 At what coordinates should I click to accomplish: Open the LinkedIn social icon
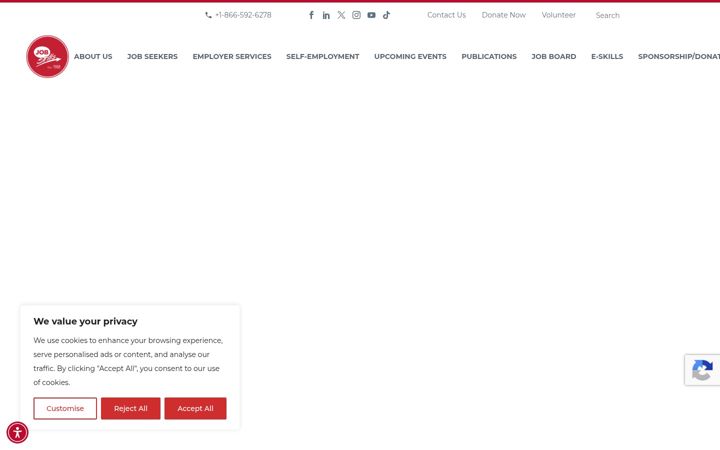[326, 15]
